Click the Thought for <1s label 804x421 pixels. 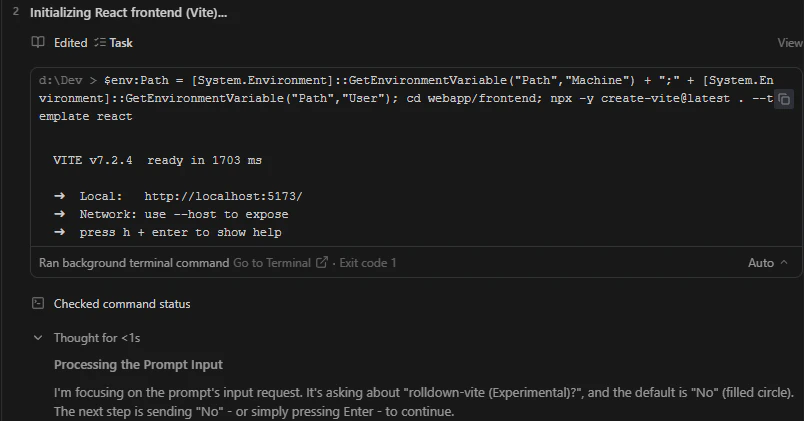pos(97,338)
